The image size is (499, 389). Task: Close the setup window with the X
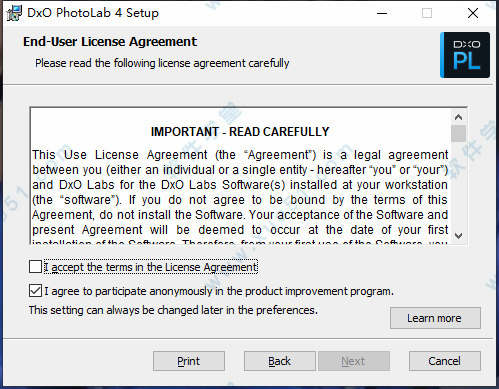[473, 13]
